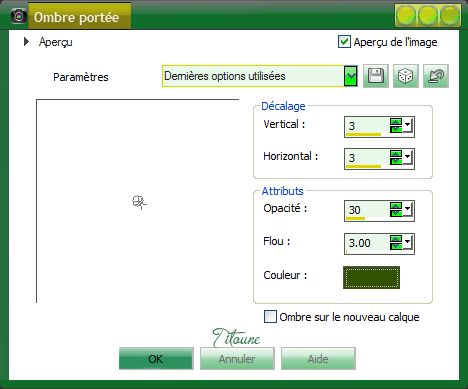Click the yellow slider bar under Vertical

(363, 134)
